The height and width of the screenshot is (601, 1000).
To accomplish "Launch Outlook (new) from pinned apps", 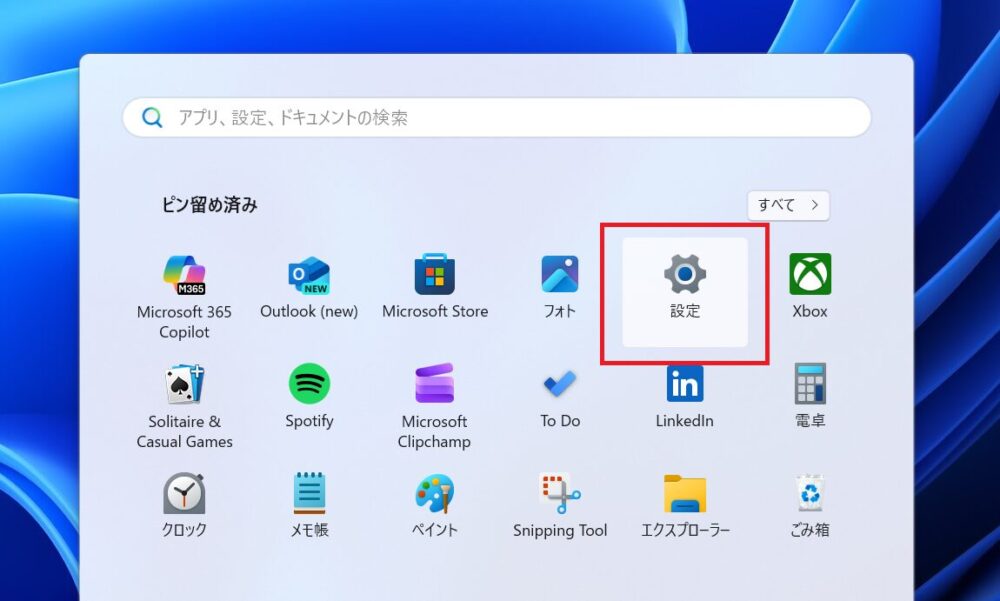I will 309,276.
